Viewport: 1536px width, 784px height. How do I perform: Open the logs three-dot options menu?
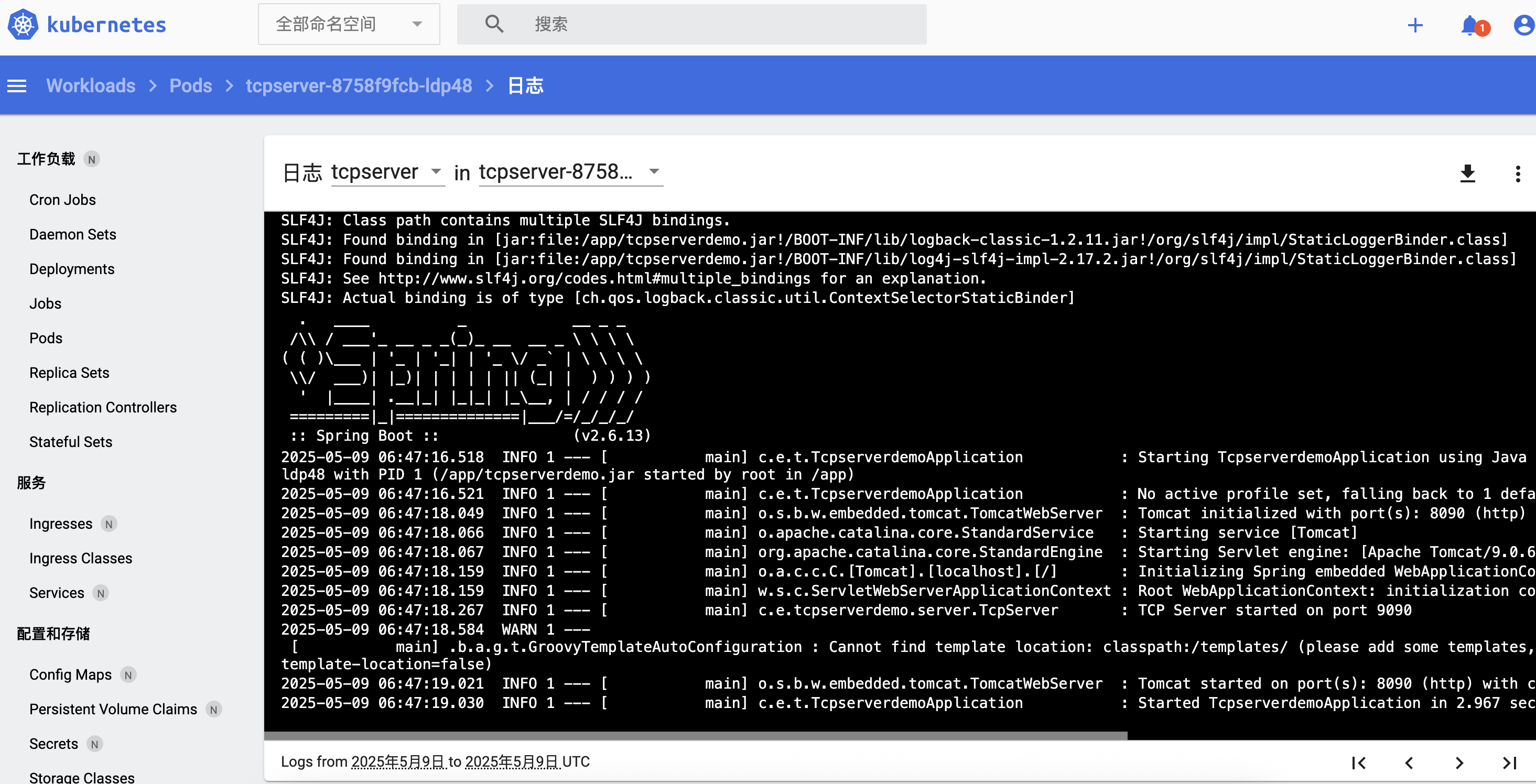(1518, 173)
